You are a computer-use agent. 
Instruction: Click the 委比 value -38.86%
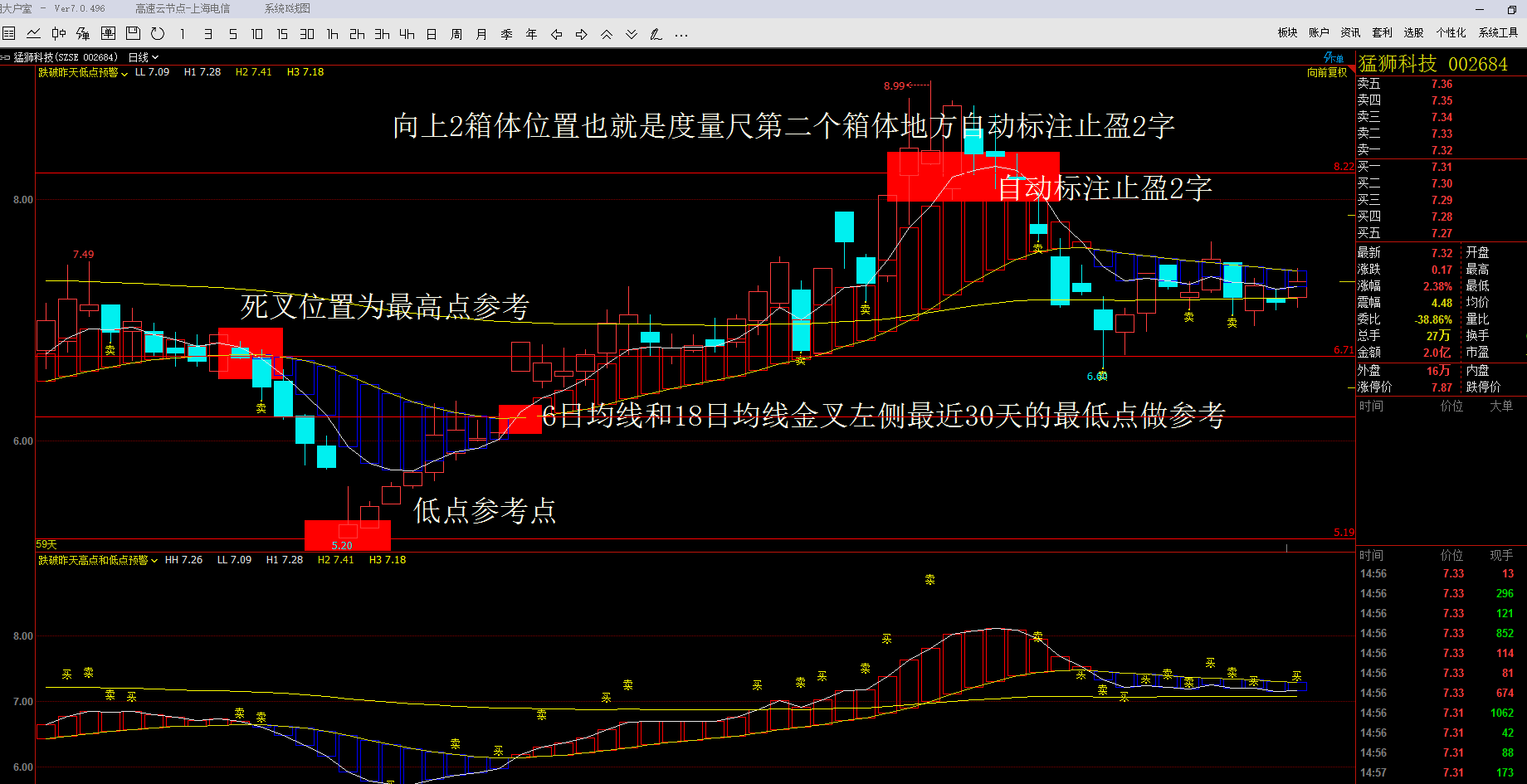coord(1434,319)
